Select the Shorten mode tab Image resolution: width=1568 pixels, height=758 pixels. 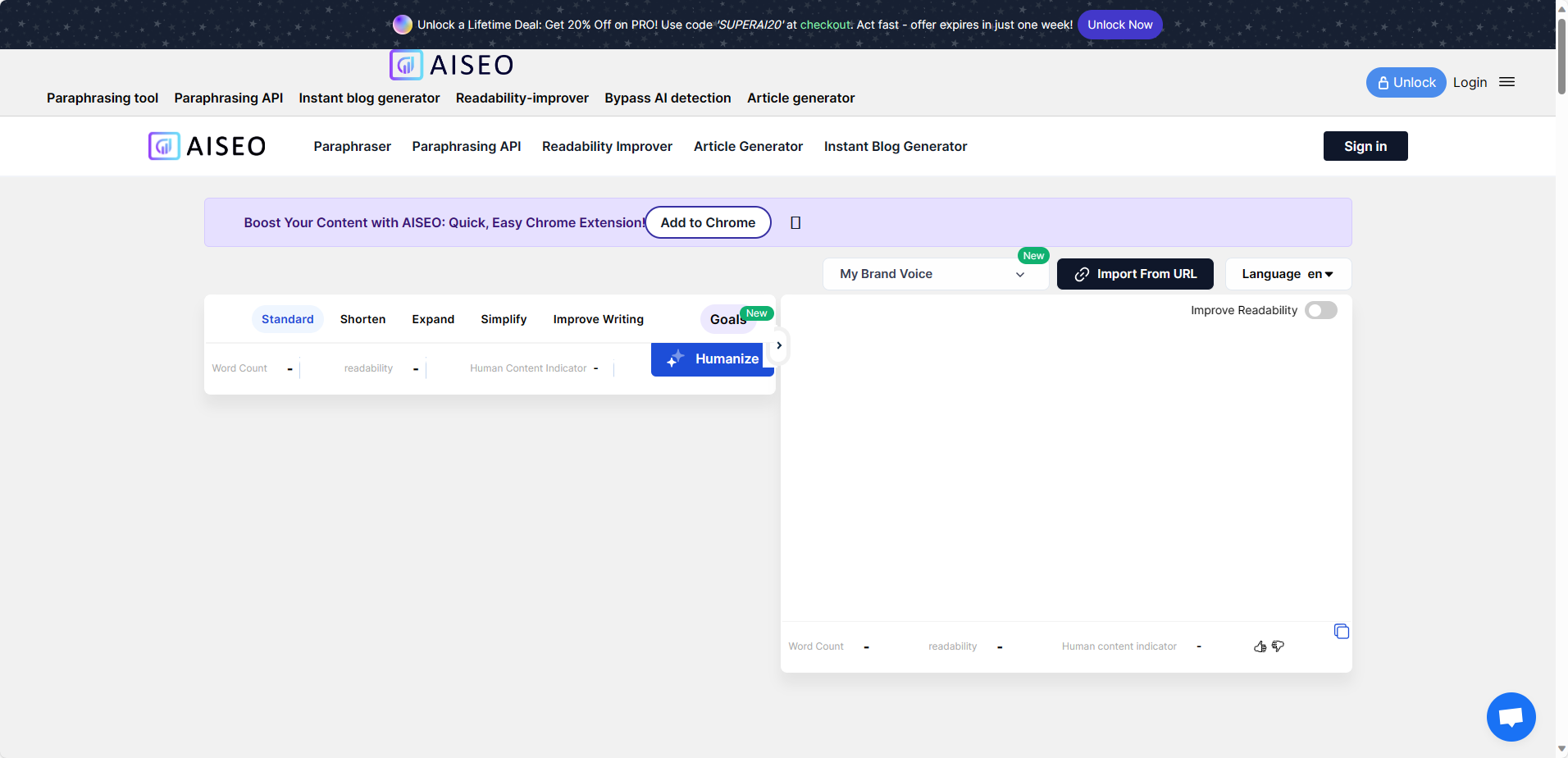pyautogui.click(x=363, y=319)
